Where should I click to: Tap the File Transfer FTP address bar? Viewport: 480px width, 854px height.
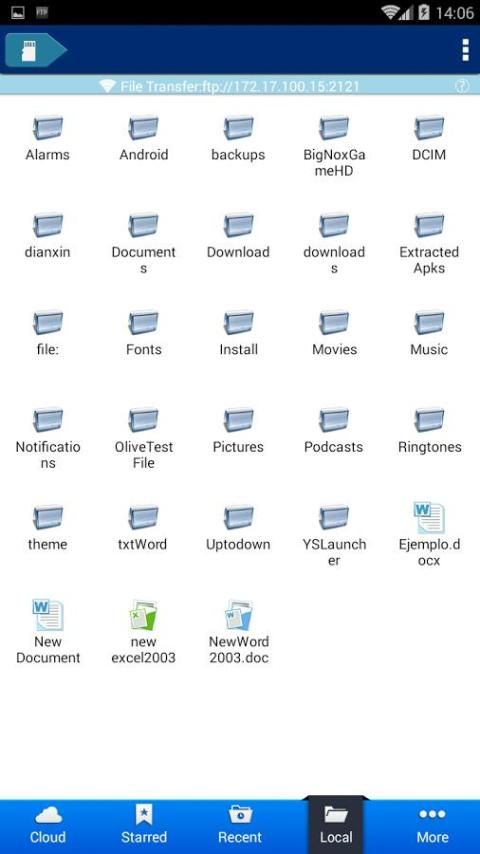point(240,86)
